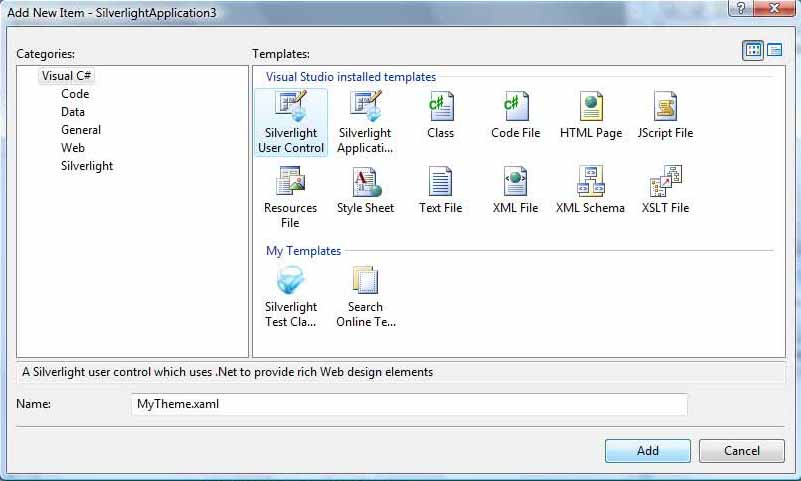Viewport: 801px width, 481px height.
Task: Pick the Code File template
Action: [x=515, y=115]
